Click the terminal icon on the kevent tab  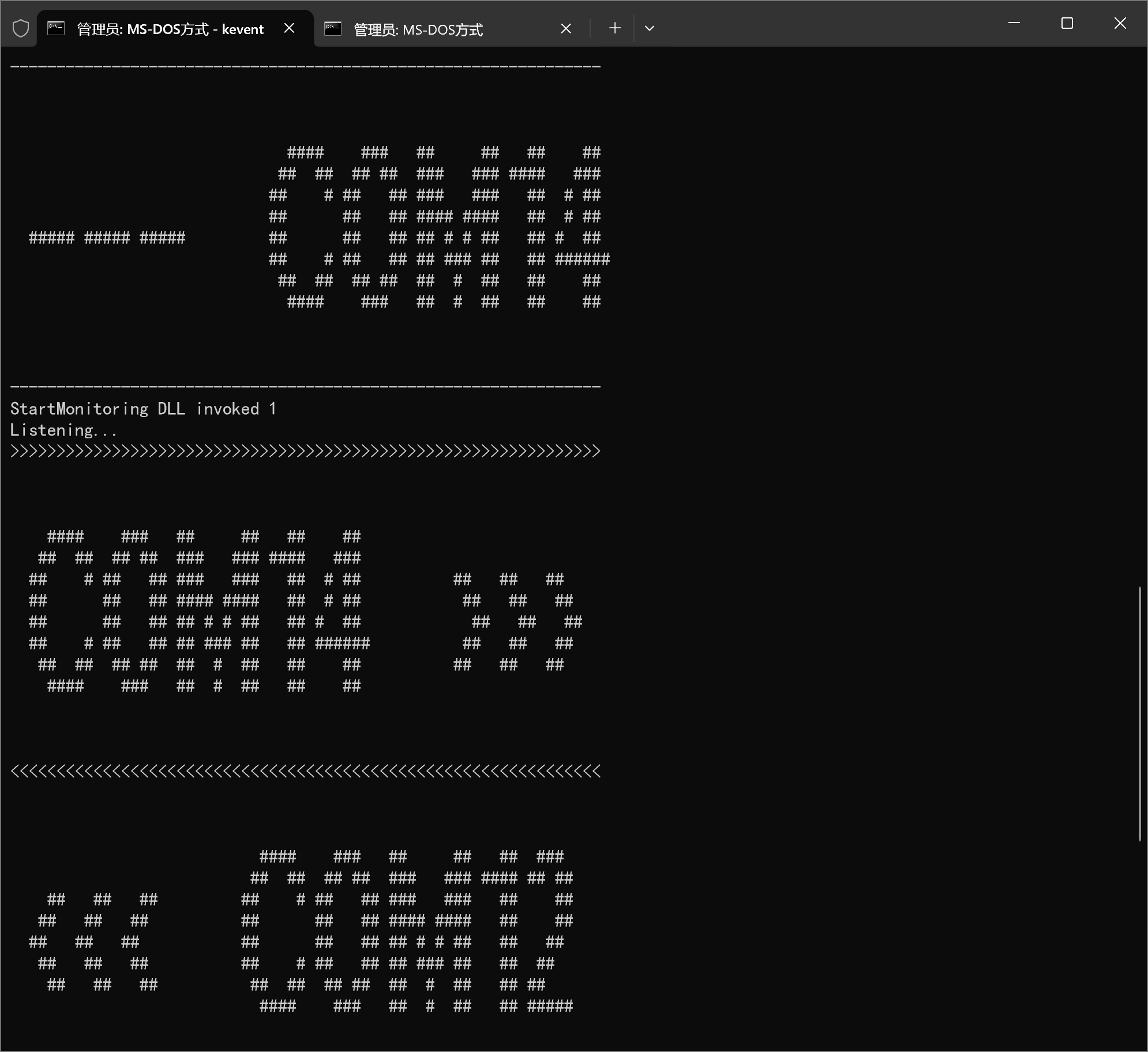56,28
